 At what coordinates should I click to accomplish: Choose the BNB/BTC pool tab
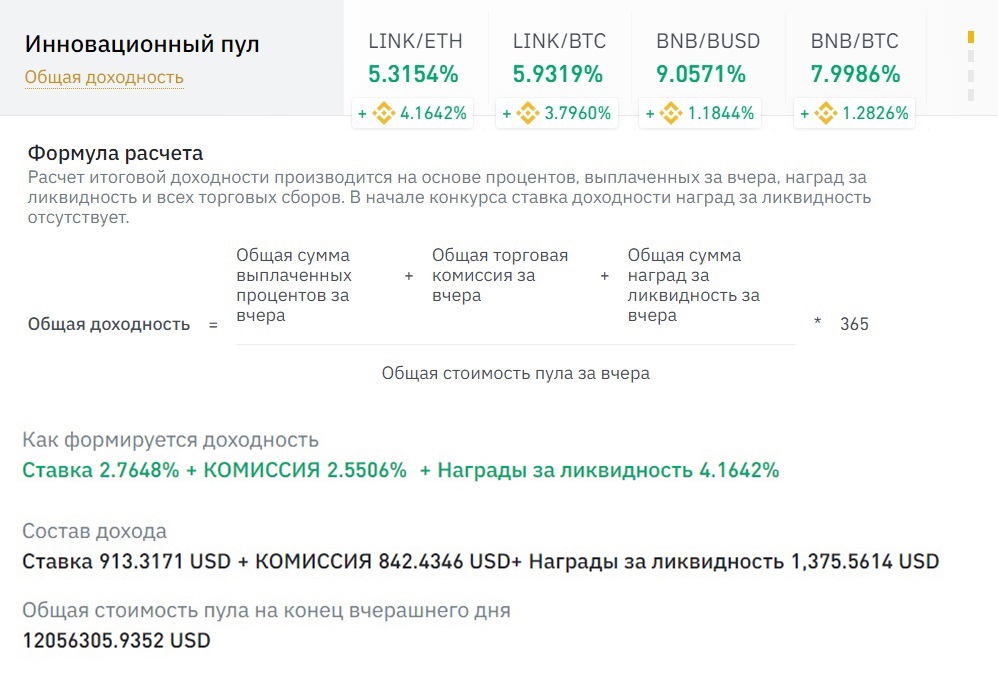coord(854,42)
